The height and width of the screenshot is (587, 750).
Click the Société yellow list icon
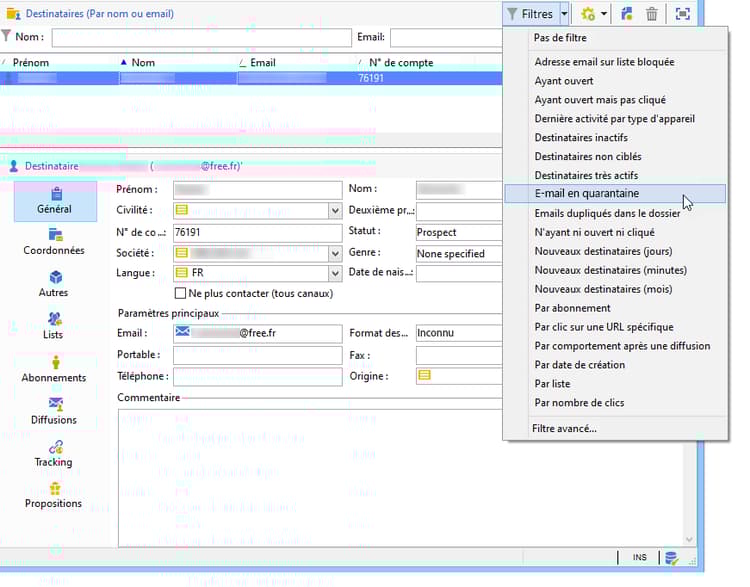(181, 252)
